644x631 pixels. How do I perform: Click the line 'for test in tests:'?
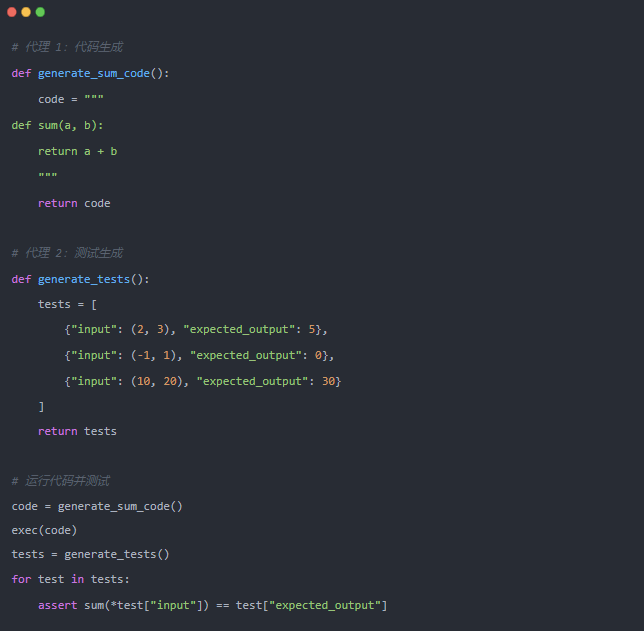[71, 579]
